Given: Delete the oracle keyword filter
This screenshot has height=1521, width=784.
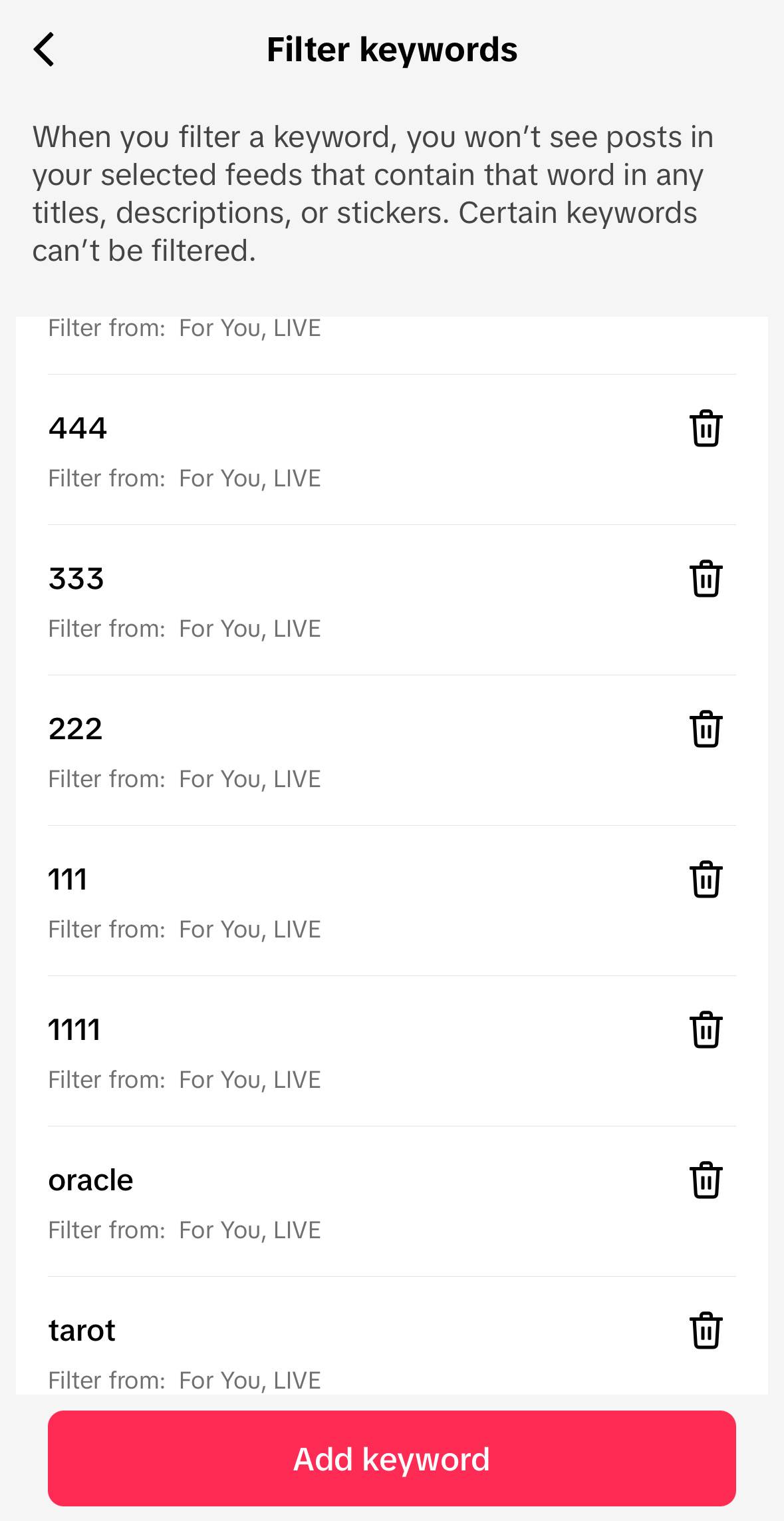Looking at the screenshot, I should coord(706,1180).
